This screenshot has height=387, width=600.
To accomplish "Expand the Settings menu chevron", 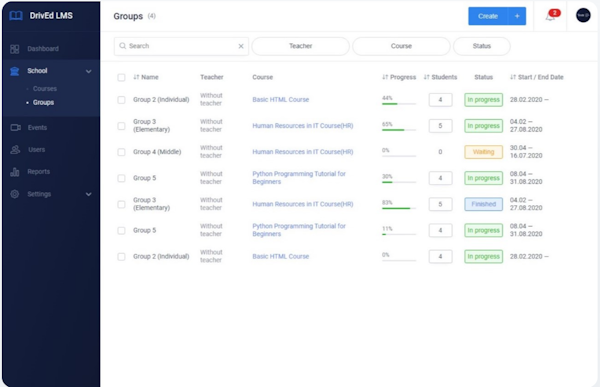I will 88,194.
